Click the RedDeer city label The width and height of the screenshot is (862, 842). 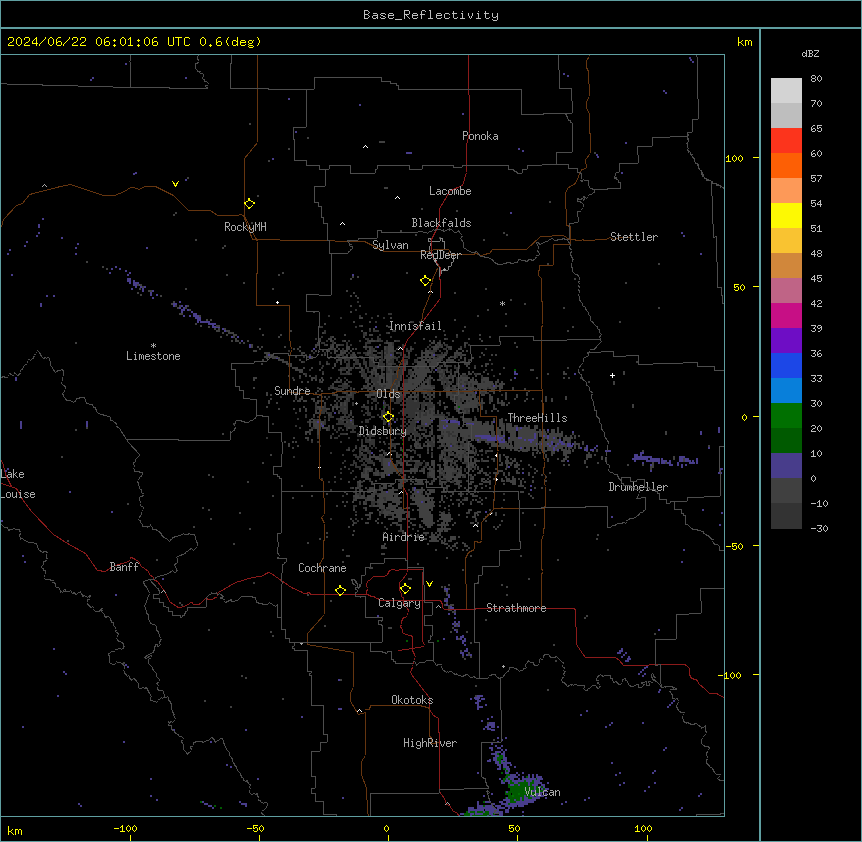[x=440, y=255]
